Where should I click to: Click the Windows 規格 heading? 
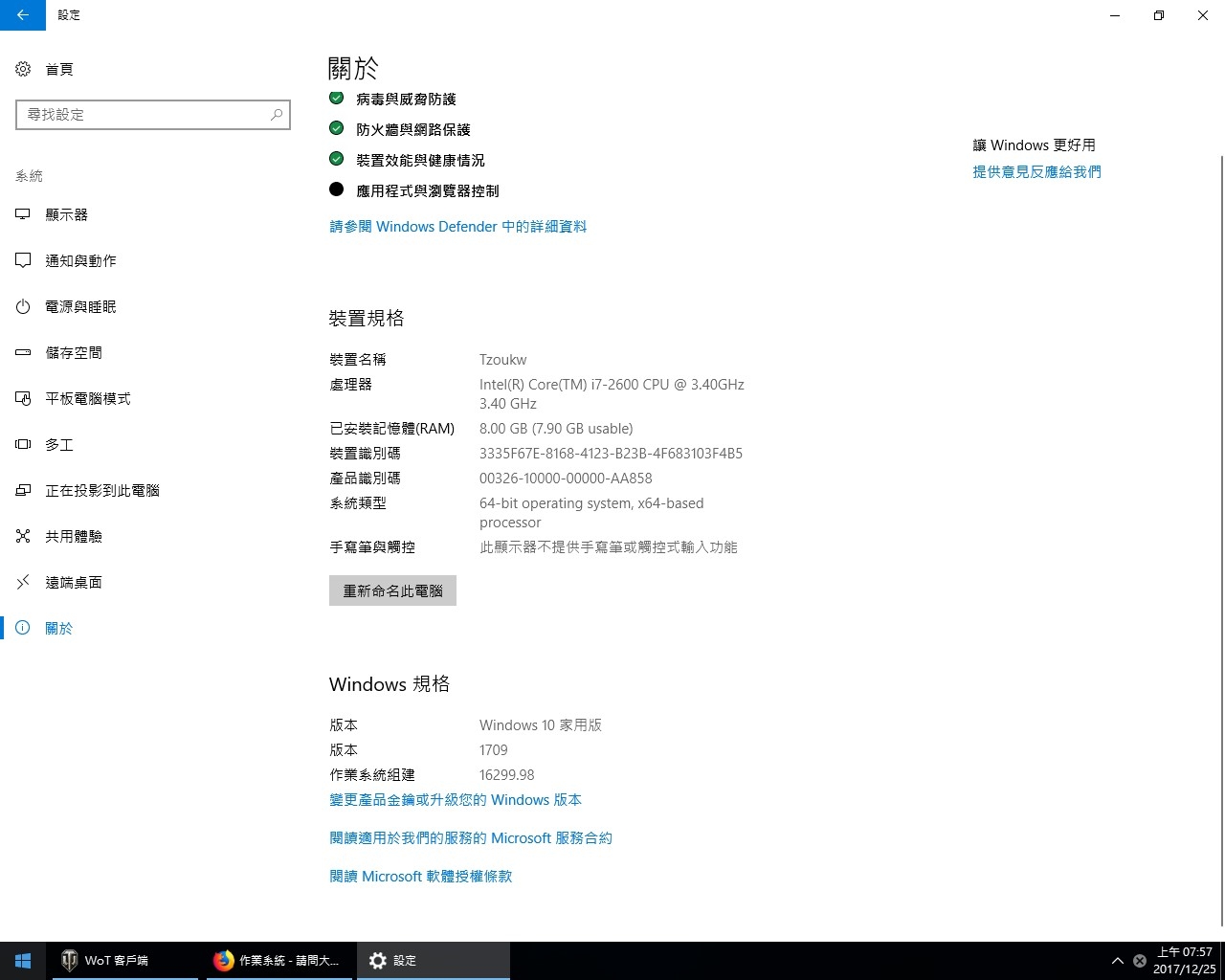[390, 684]
